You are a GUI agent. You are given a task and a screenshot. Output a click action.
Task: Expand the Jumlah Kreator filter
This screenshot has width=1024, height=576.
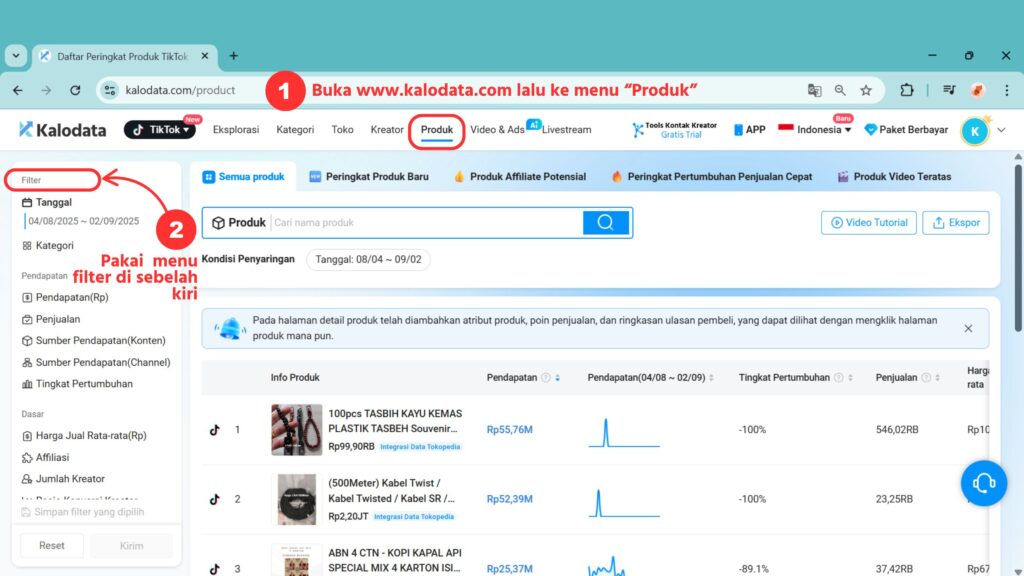(x=63, y=479)
